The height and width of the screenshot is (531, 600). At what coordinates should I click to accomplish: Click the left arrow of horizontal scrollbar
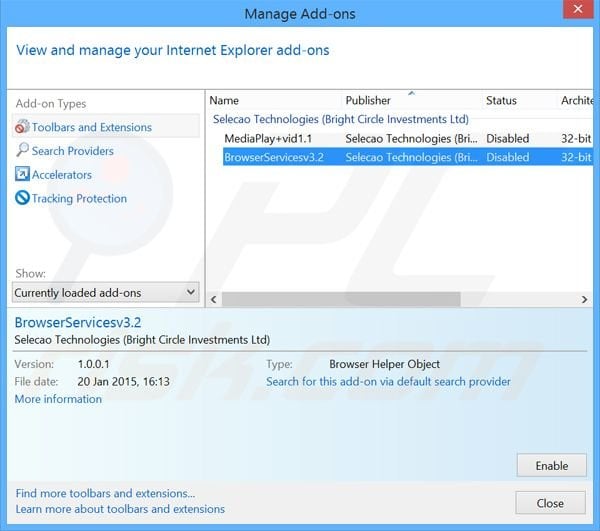point(214,300)
